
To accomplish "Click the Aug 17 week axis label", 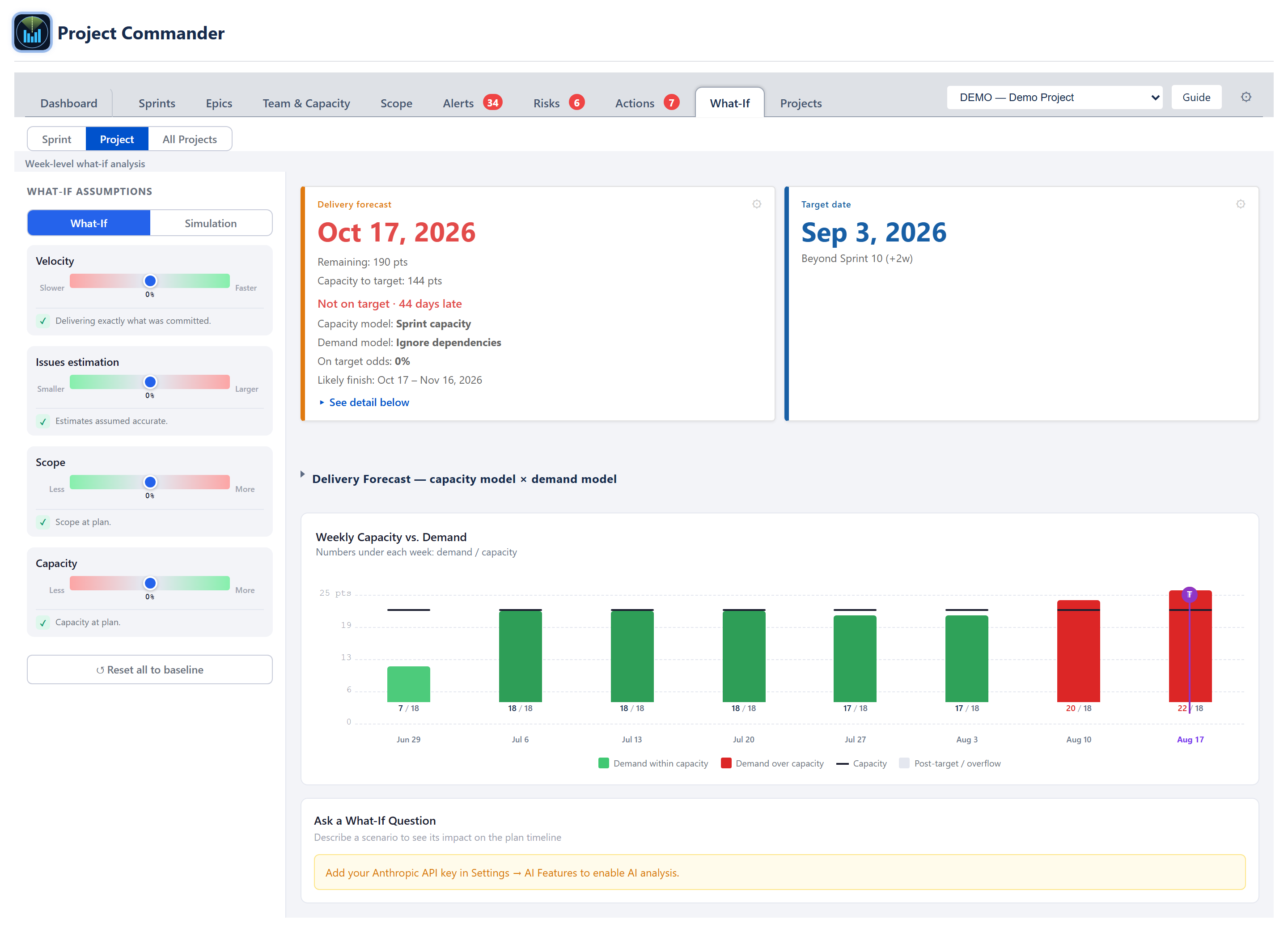I will [1190, 739].
